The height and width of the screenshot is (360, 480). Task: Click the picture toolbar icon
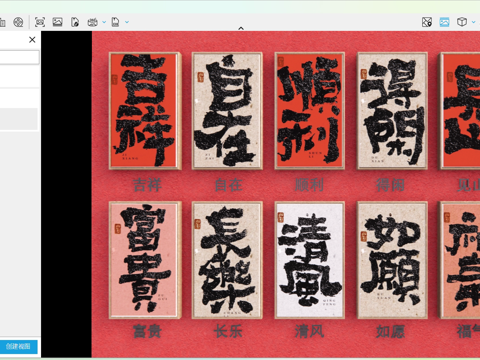58,22
